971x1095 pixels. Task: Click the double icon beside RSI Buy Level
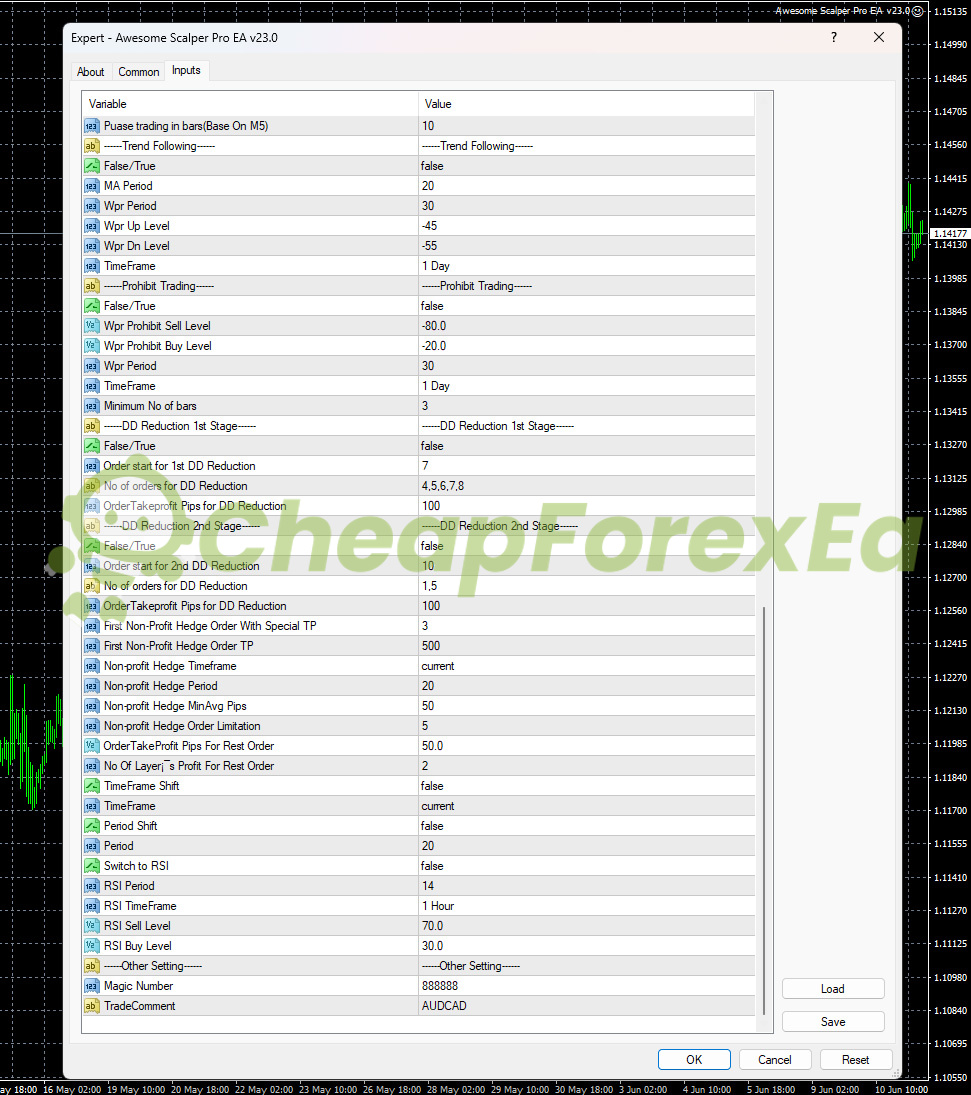92,946
